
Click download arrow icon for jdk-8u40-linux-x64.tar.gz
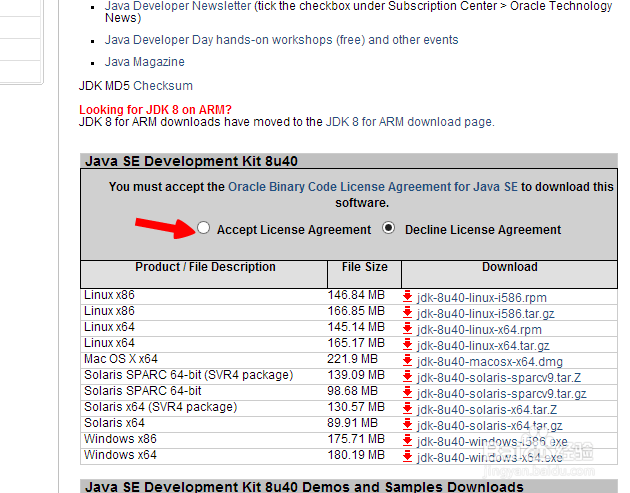[x=407, y=345]
